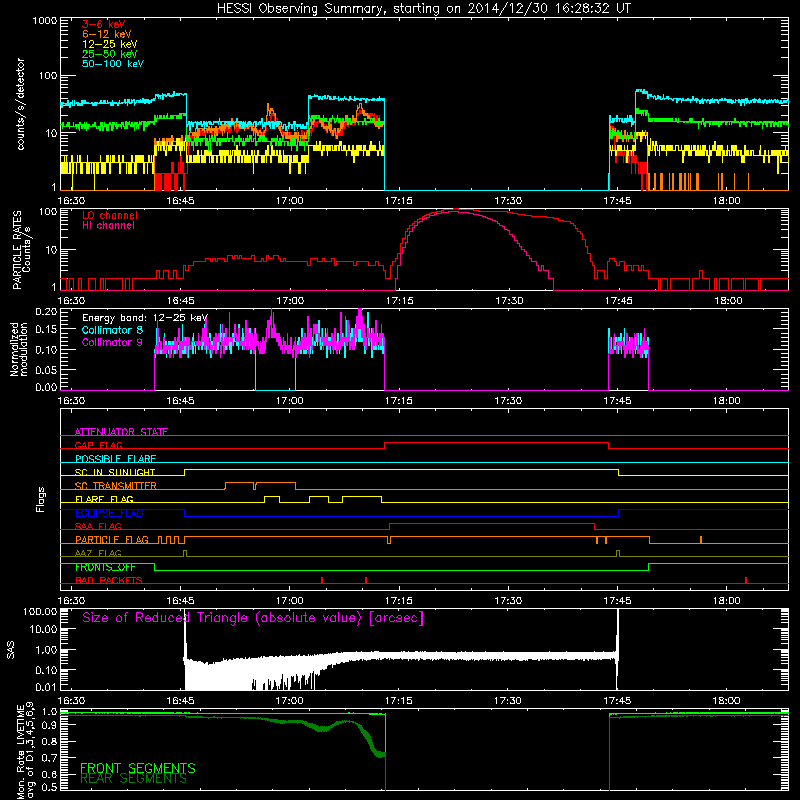Click the 25-50 keV legend label

click(x=110, y=54)
